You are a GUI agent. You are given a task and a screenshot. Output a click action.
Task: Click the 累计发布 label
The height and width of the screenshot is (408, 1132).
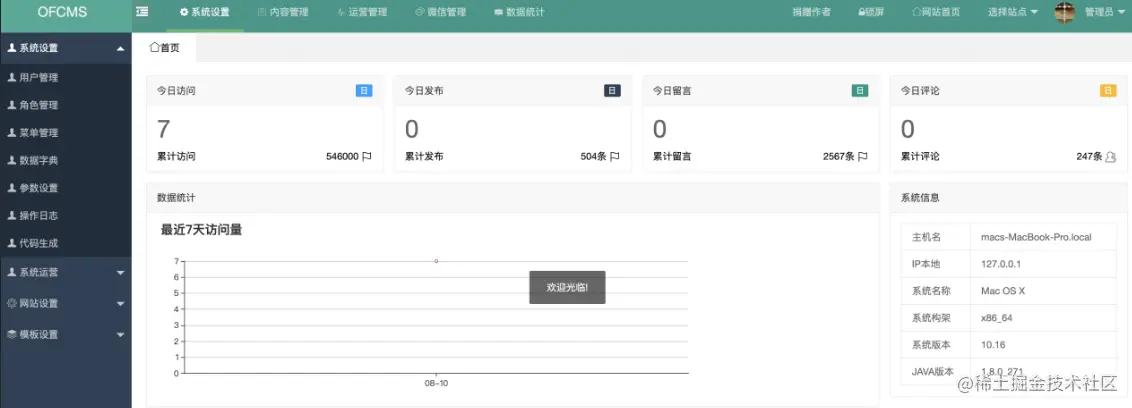point(424,156)
